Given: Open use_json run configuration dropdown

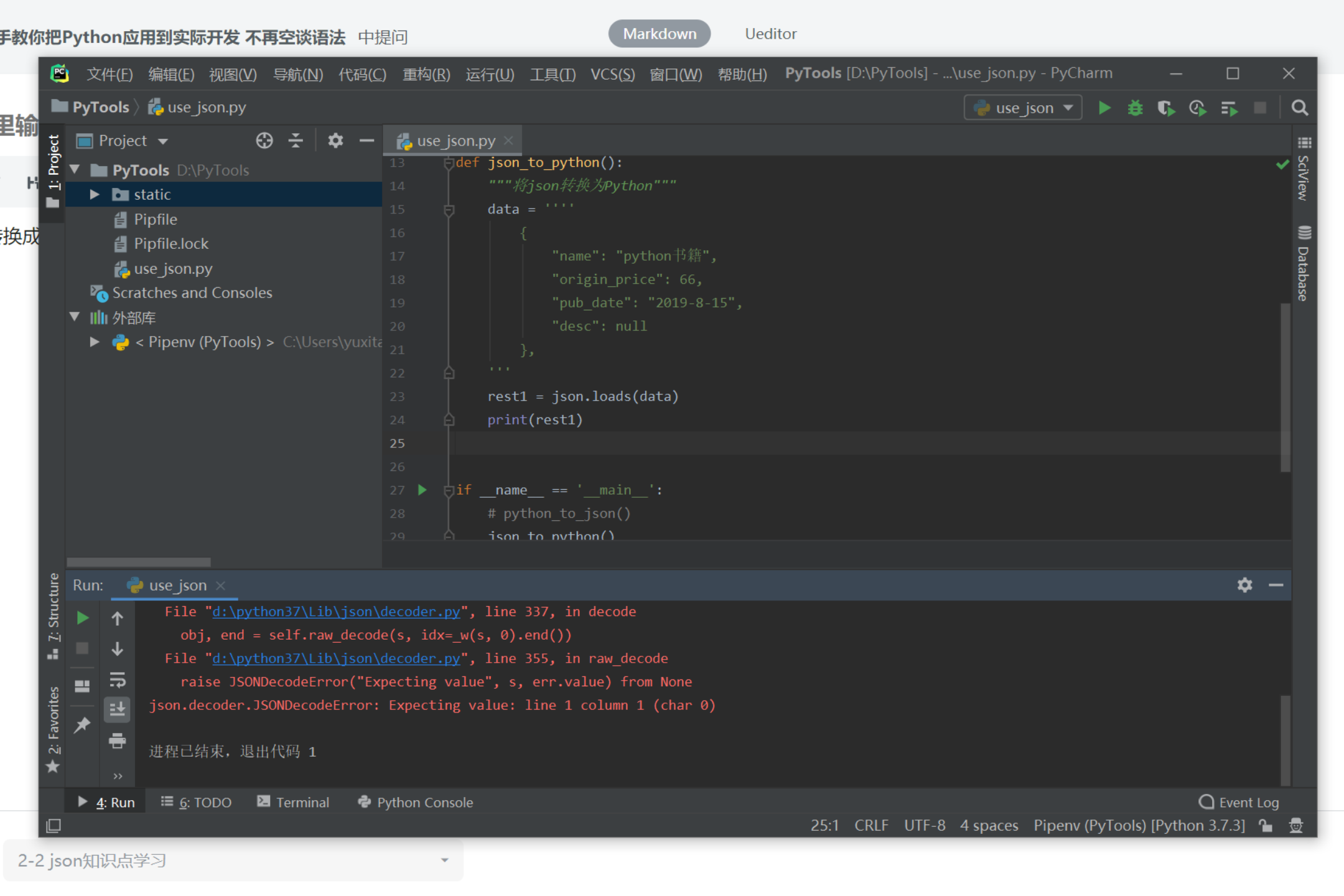Looking at the screenshot, I should click(1023, 108).
